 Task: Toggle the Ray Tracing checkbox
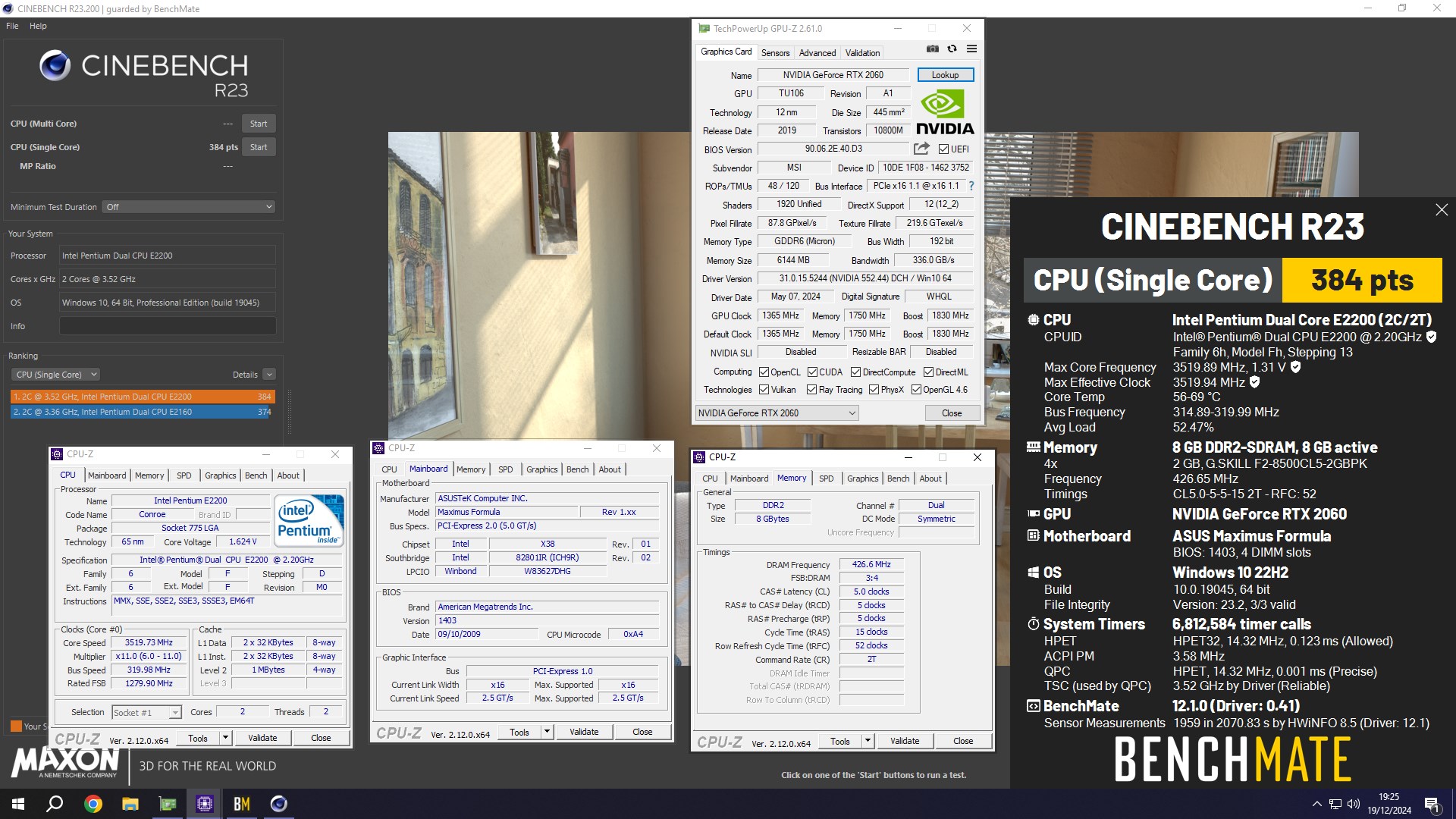pyautogui.click(x=811, y=390)
